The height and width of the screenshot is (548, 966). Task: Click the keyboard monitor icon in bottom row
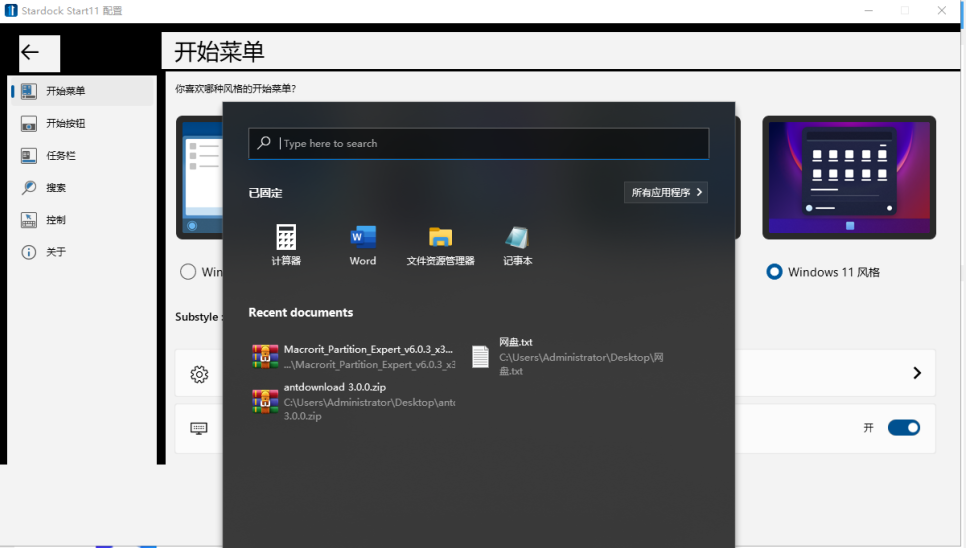tap(199, 429)
